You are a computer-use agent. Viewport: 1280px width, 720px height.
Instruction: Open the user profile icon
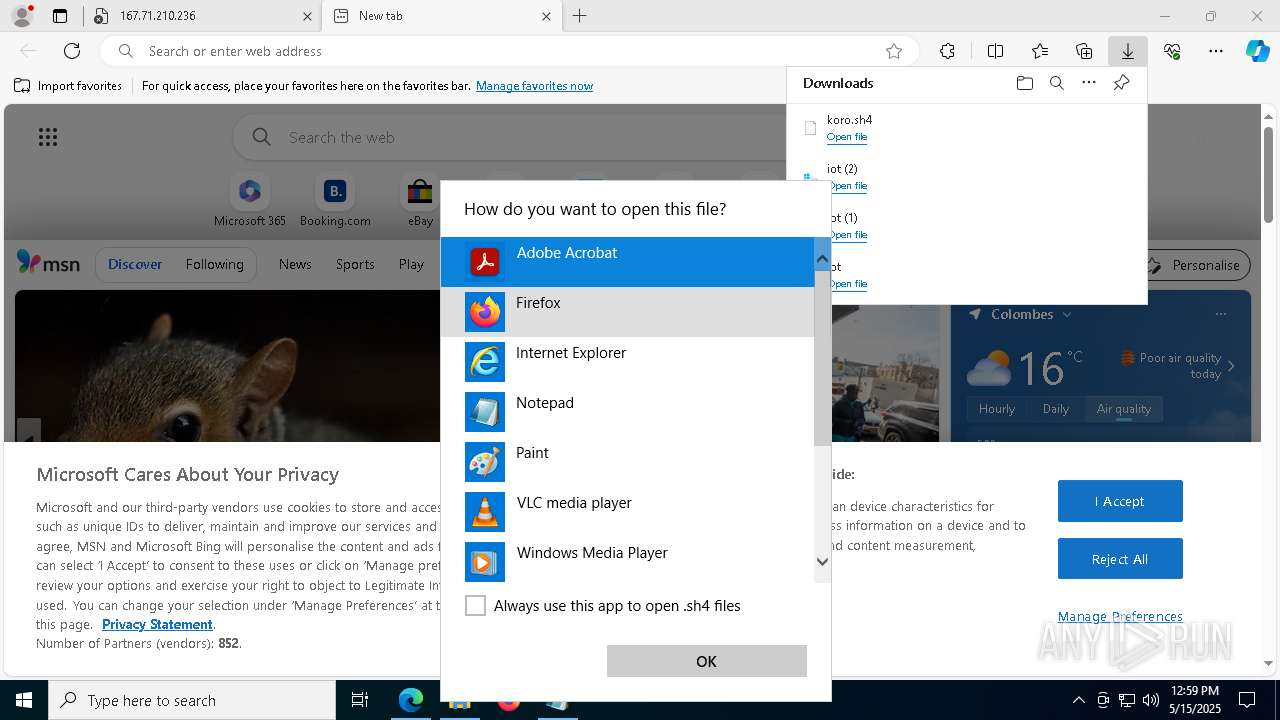click(x=21, y=16)
